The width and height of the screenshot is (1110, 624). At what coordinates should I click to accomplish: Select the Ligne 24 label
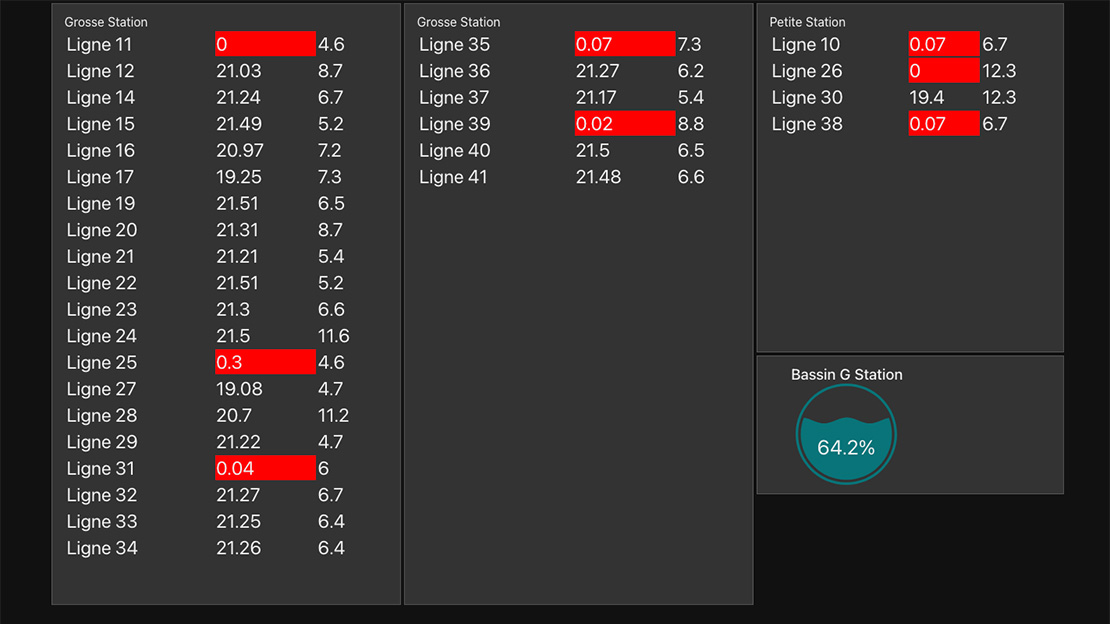(x=101, y=336)
